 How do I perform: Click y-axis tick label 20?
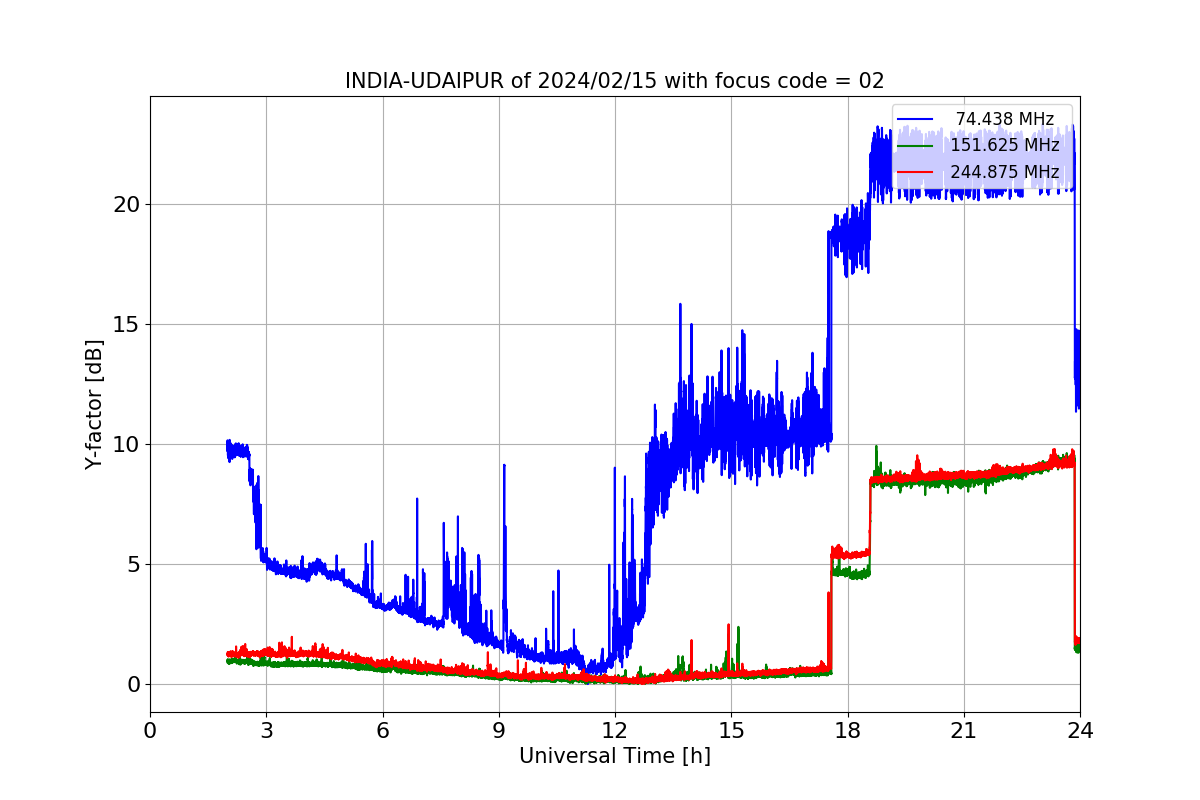[126, 204]
